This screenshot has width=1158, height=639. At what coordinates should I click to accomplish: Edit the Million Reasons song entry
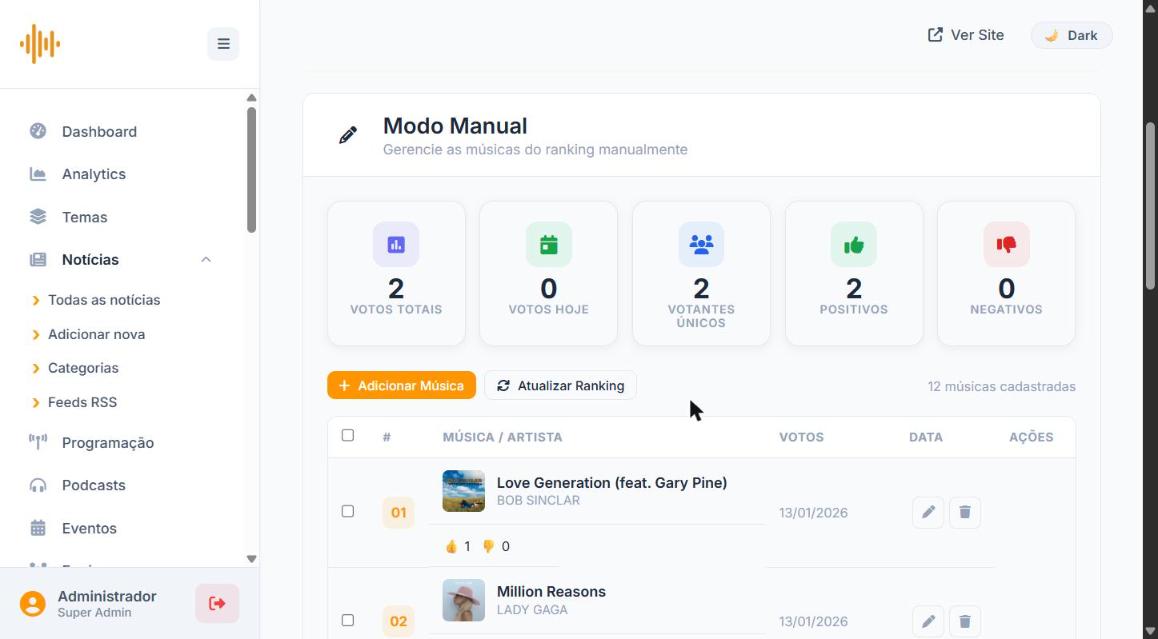(x=928, y=621)
